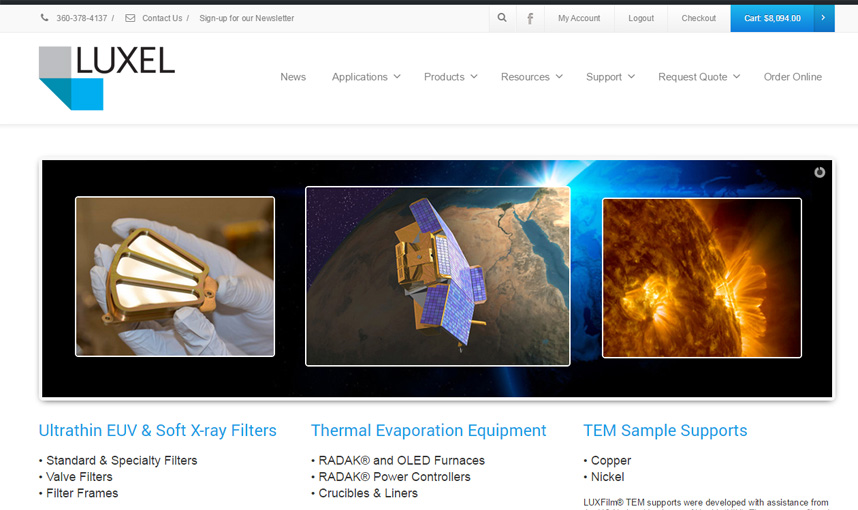Click the Nickel list item
Screen dimensions: 858x510
[x=607, y=477]
